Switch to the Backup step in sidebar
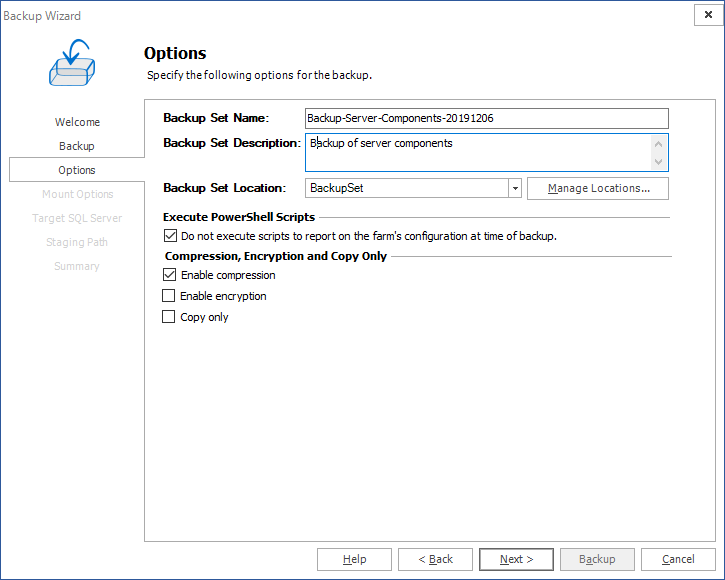The width and height of the screenshot is (725, 580). tap(77, 146)
